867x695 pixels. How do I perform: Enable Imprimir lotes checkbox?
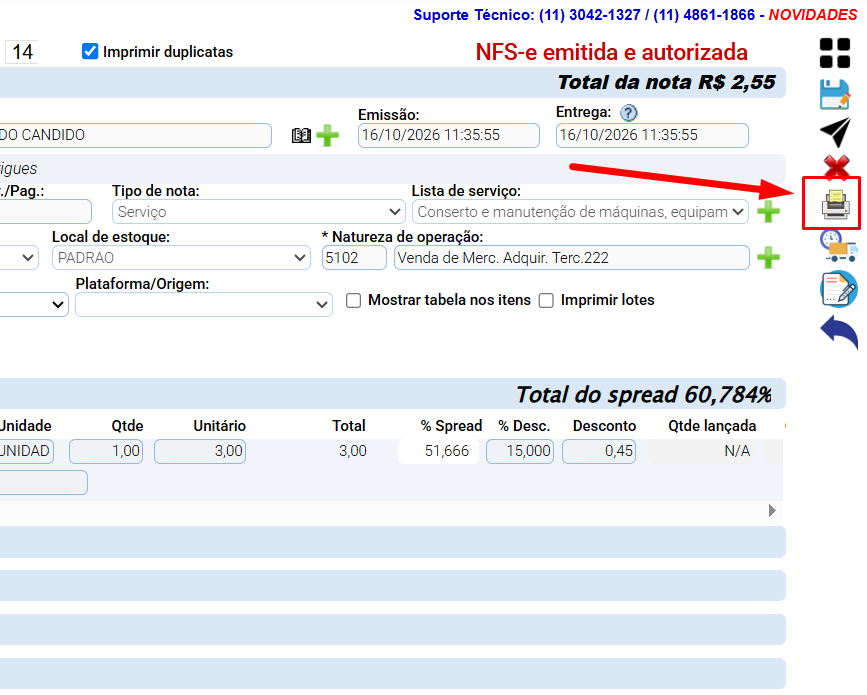click(x=546, y=300)
